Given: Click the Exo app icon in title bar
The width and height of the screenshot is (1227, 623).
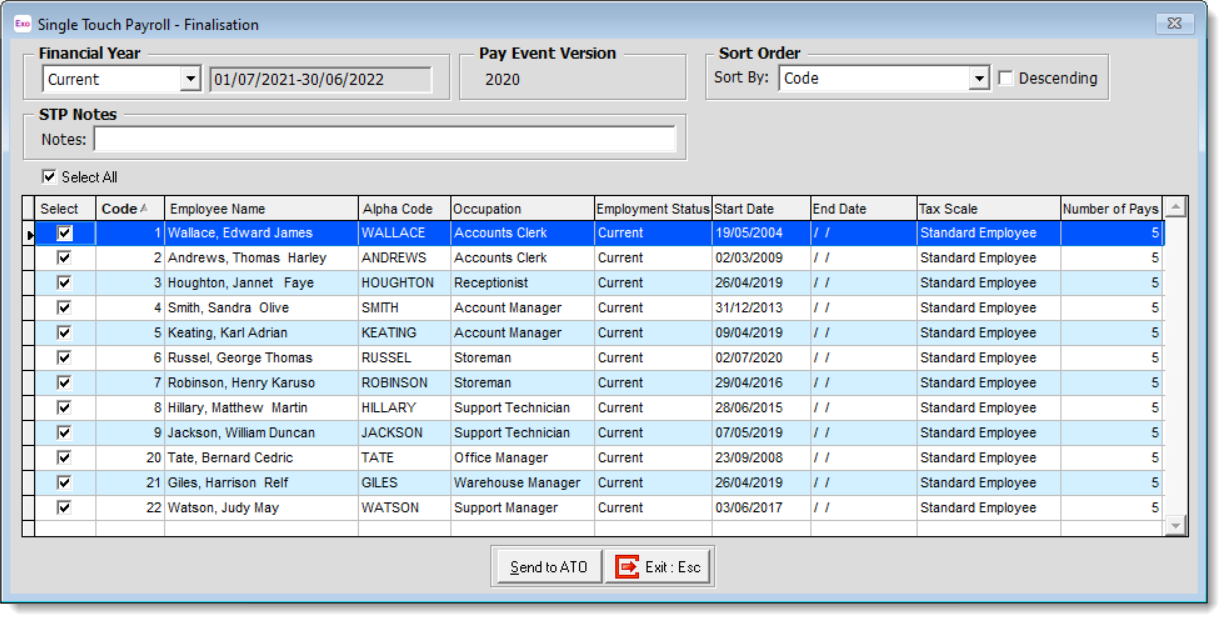Looking at the screenshot, I should [x=22, y=24].
